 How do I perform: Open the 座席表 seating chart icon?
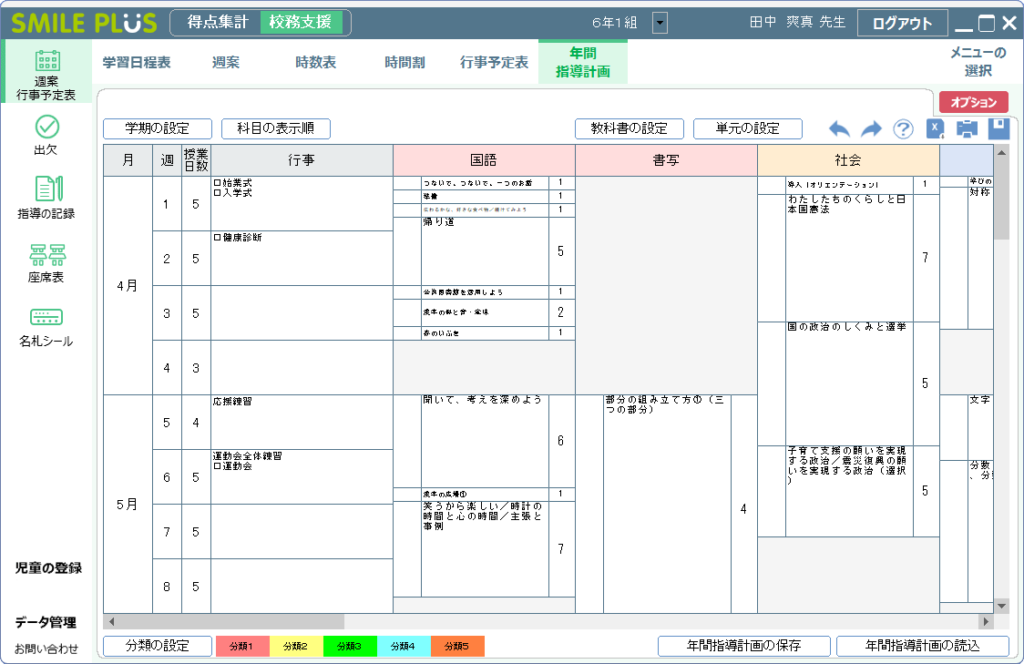pos(47,260)
